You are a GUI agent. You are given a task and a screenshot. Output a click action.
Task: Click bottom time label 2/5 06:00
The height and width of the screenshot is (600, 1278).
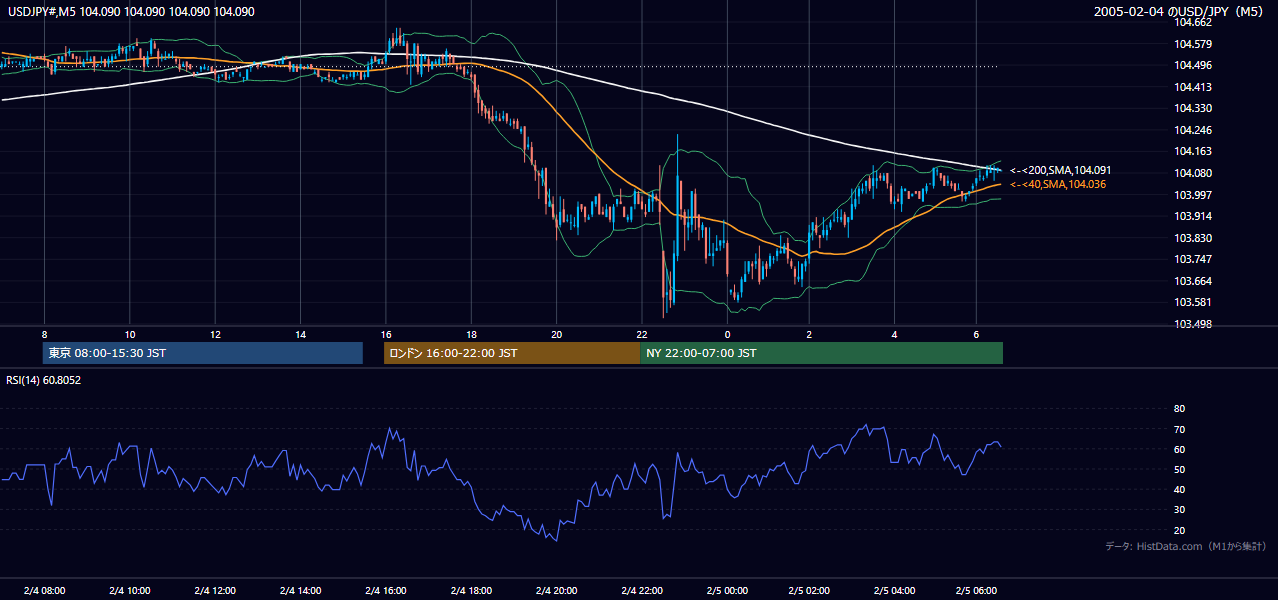coord(977,591)
